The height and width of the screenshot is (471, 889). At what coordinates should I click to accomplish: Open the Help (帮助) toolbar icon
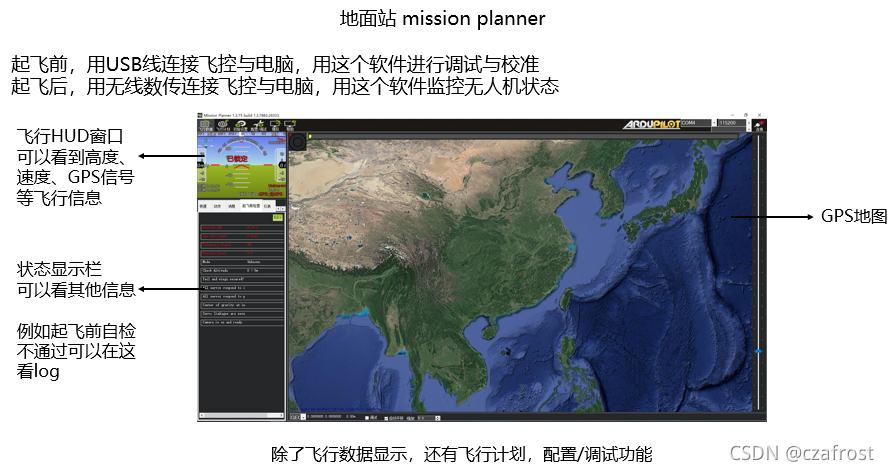290,125
